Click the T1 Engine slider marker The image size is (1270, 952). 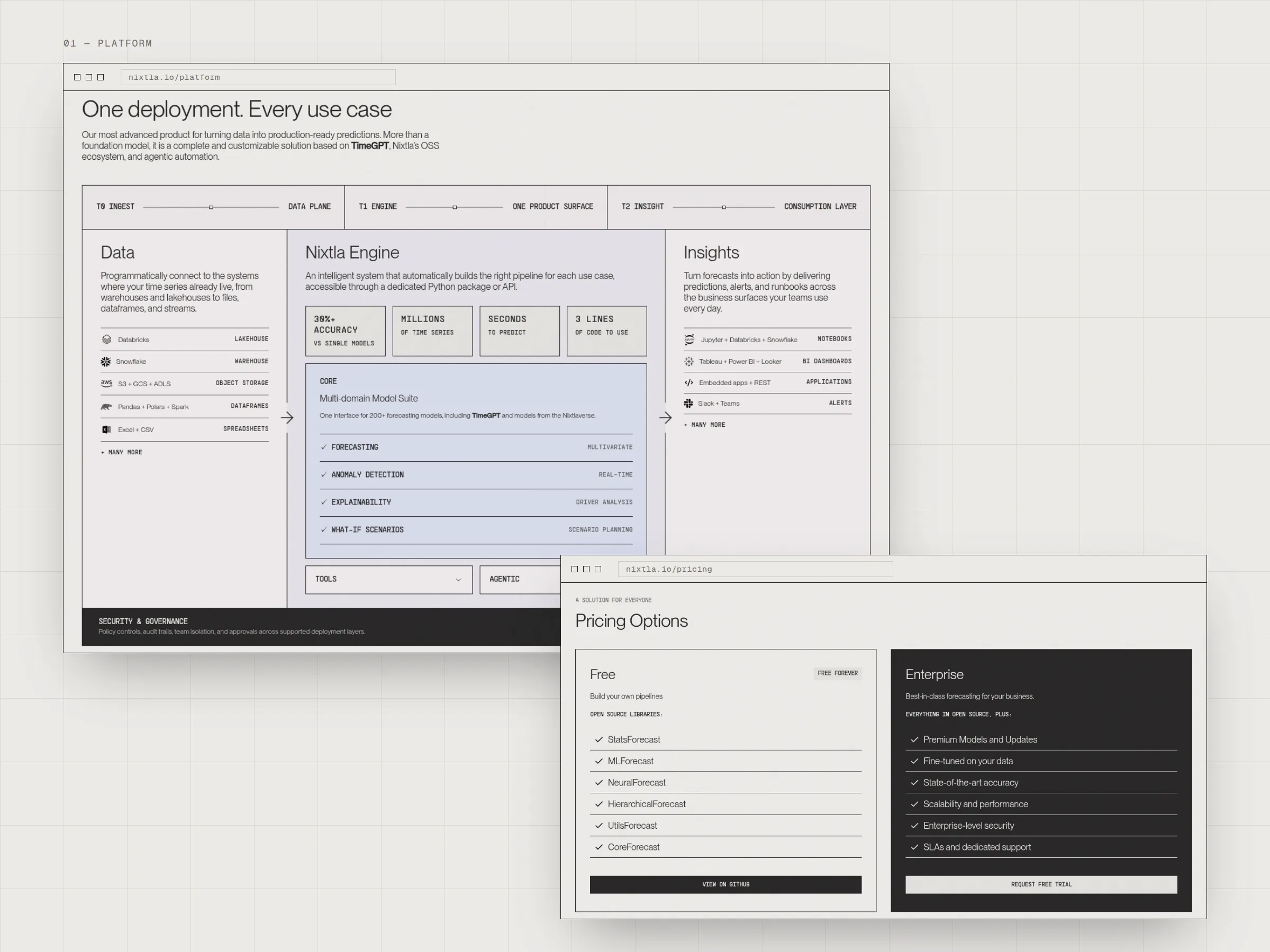click(x=455, y=207)
